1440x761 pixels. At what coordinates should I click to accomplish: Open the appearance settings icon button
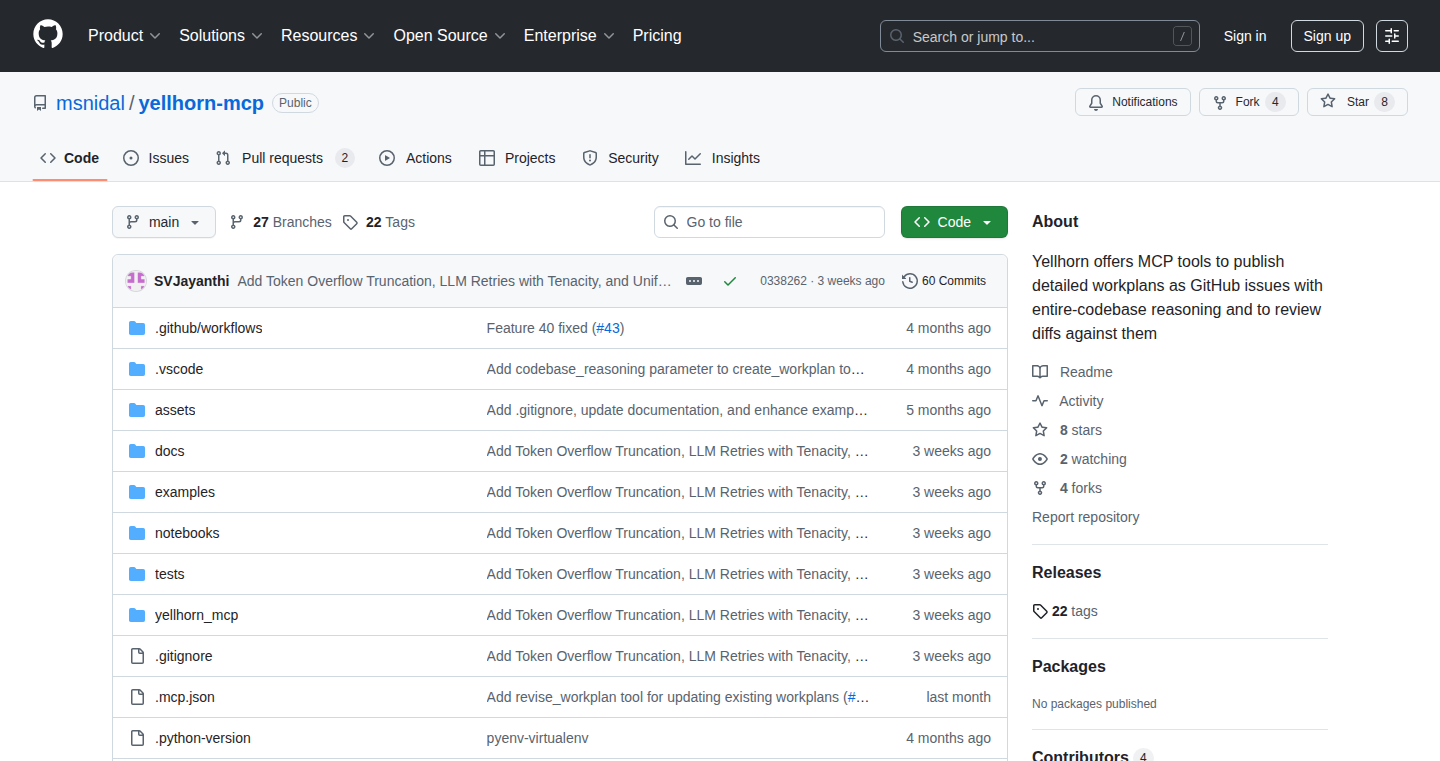[1392, 36]
